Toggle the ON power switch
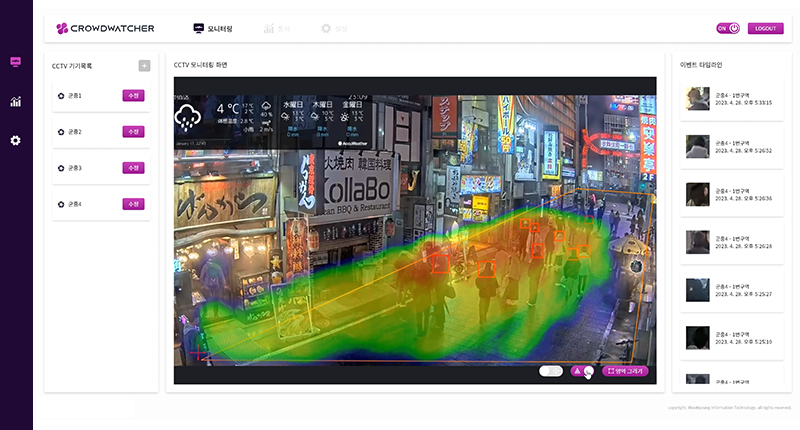The image size is (800, 430). pyautogui.click(x=728, y=29)
